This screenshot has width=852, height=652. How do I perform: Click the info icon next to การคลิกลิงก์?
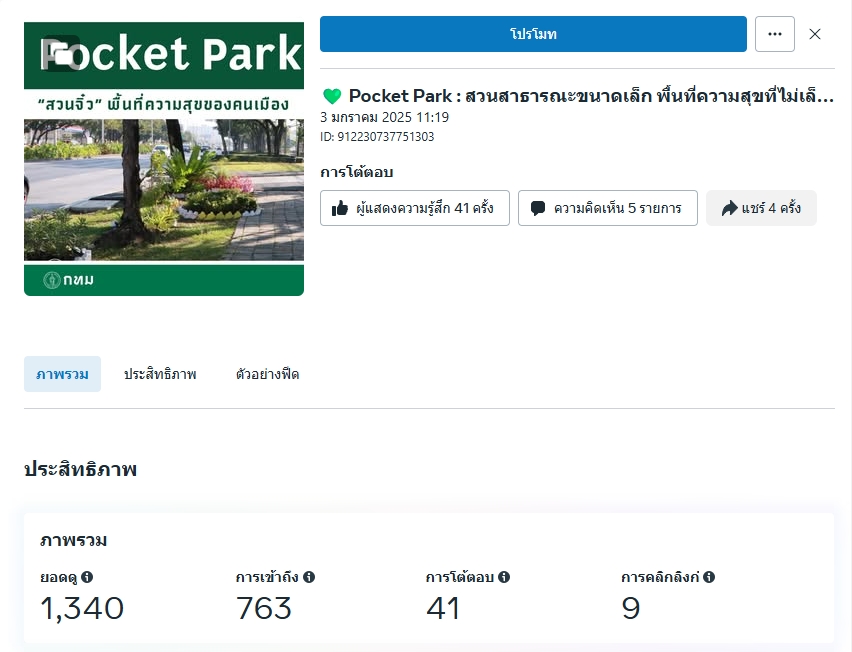[x=709, y=577]
